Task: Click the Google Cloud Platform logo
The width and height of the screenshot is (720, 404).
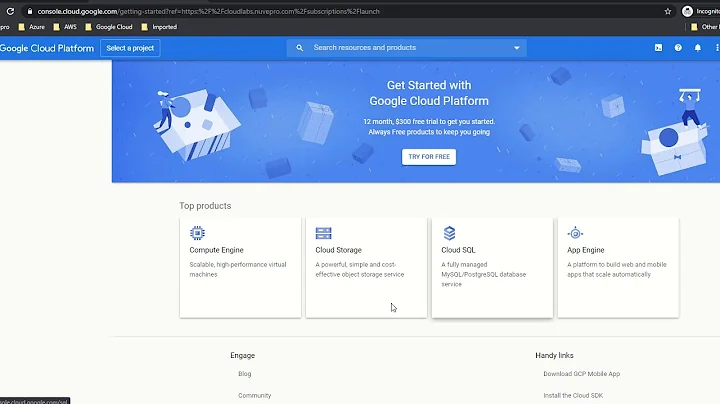Action: point(47,48)
